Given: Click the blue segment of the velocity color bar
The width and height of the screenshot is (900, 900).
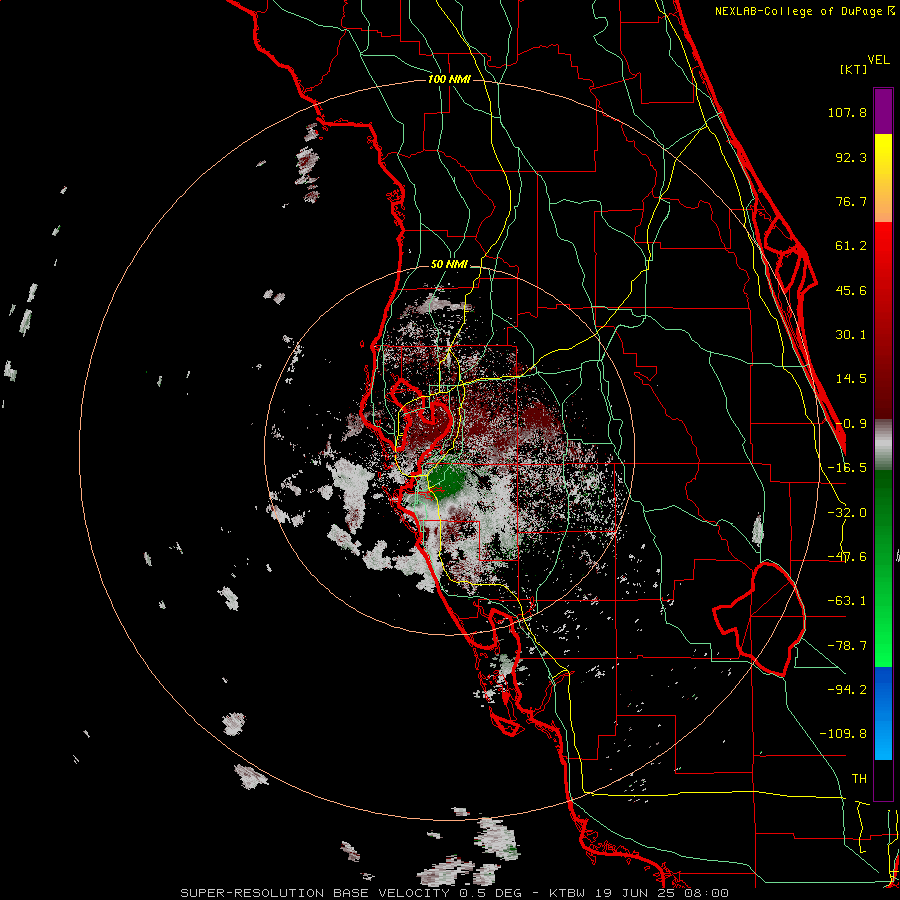Looking at the screenshot, I should (883, 713).
